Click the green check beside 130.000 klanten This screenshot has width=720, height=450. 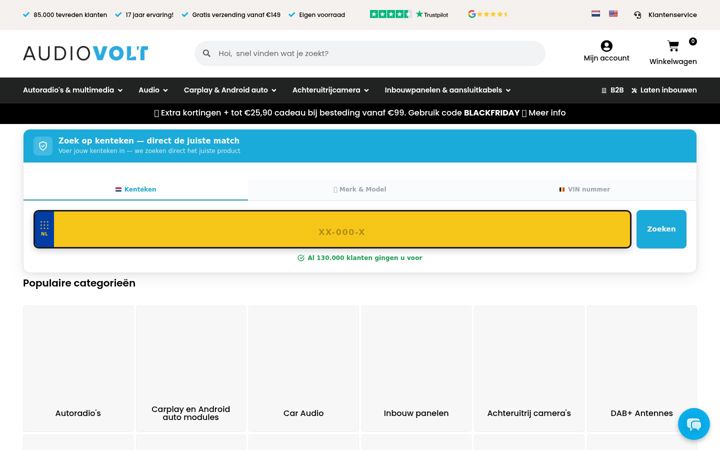(301, 258)
